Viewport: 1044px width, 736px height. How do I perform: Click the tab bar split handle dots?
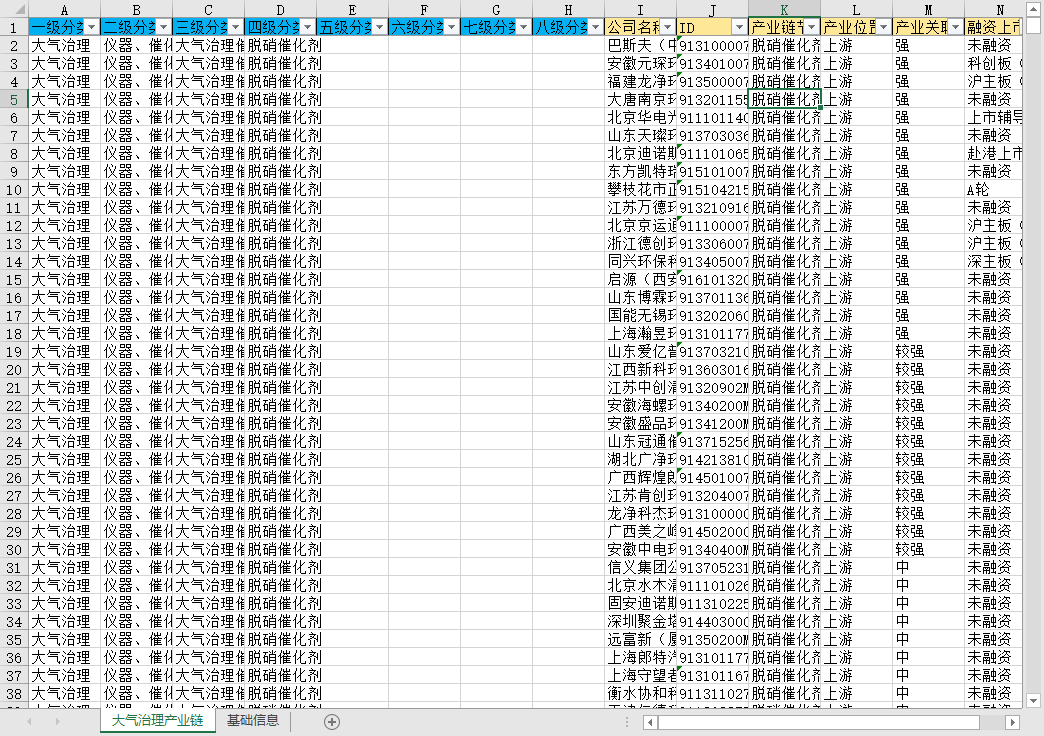point(627,722)
